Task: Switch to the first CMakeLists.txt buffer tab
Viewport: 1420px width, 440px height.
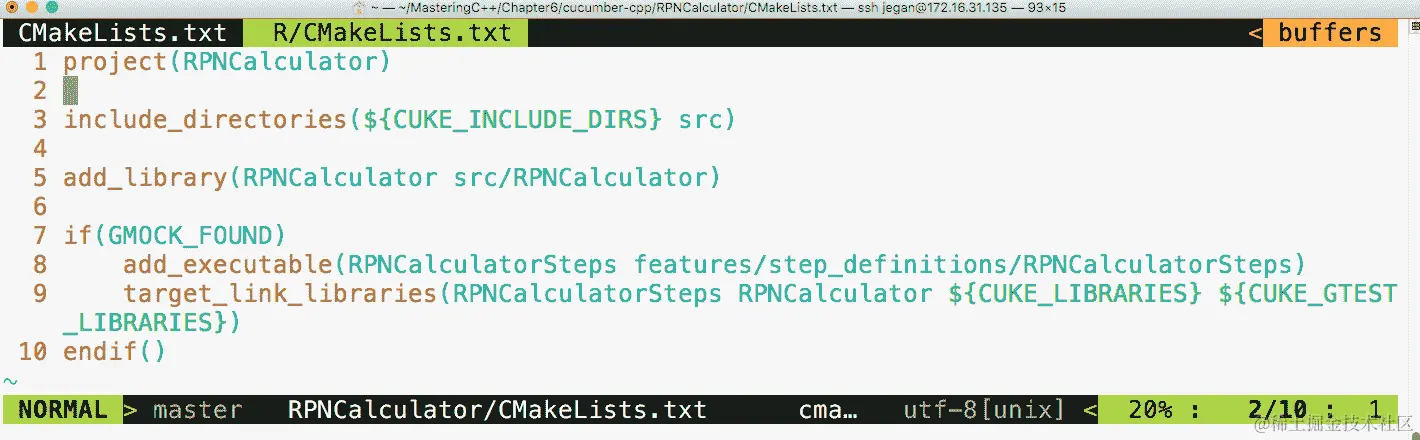Action: point(123,33)
